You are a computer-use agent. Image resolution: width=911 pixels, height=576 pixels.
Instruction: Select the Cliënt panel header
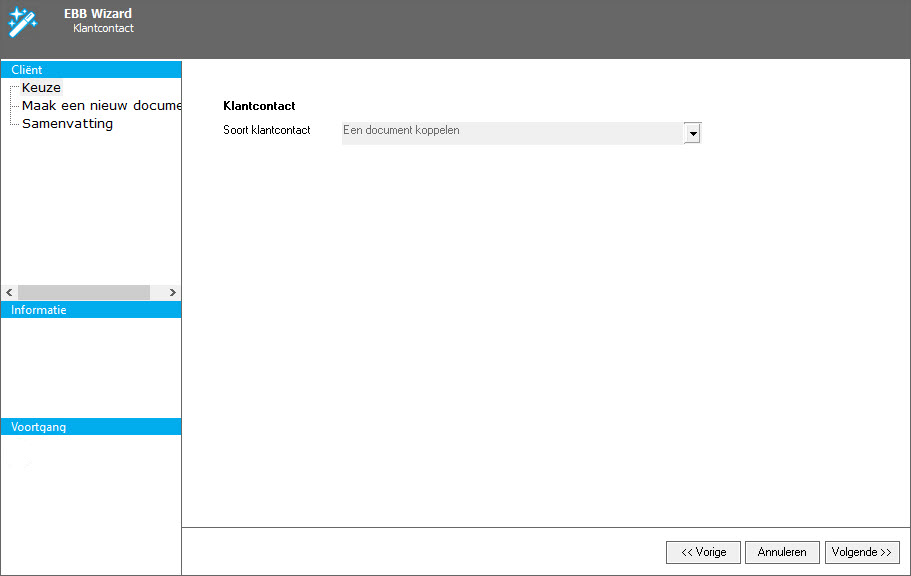(x=91, y=70)
